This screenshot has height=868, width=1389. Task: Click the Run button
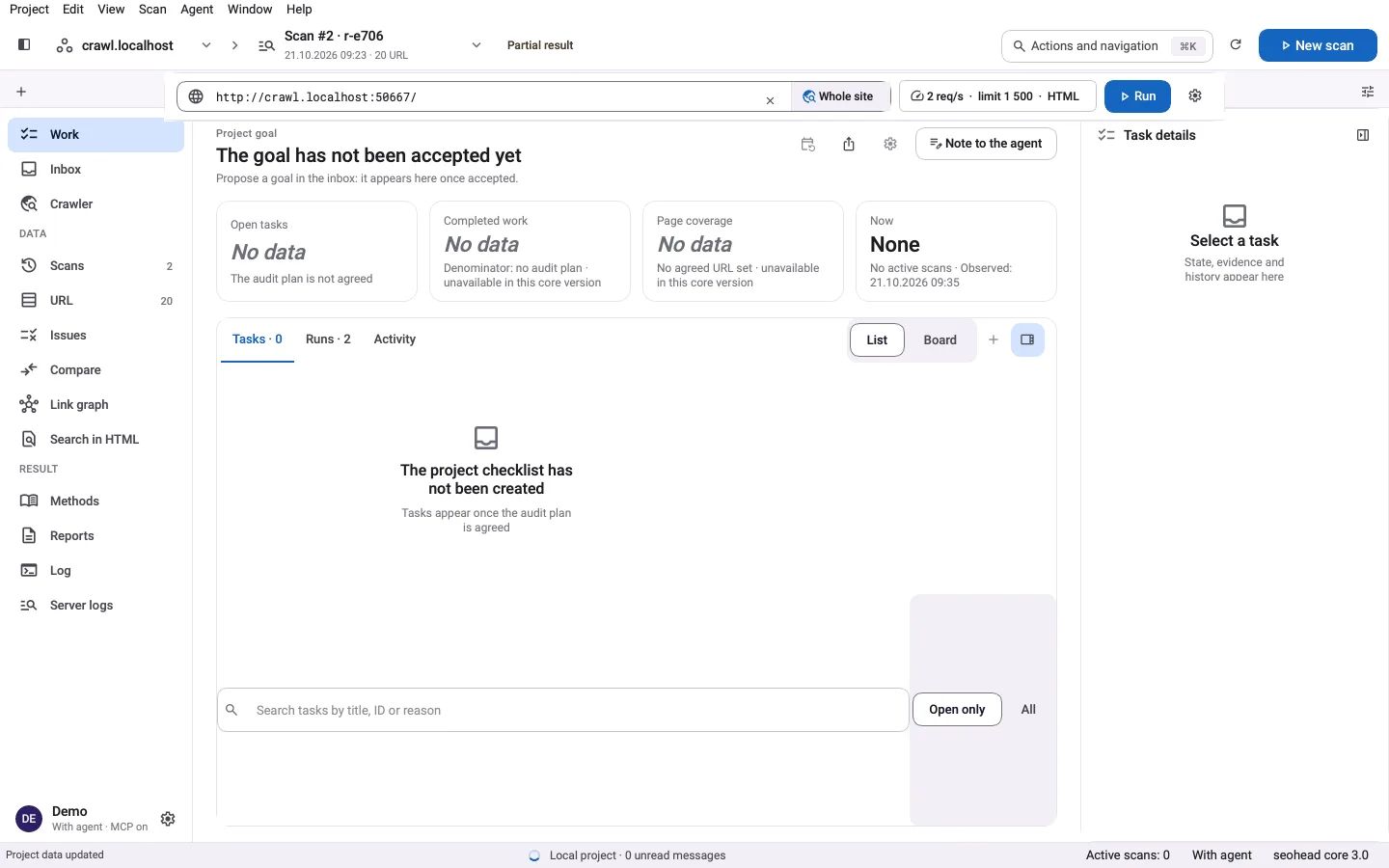(1137, 96)
